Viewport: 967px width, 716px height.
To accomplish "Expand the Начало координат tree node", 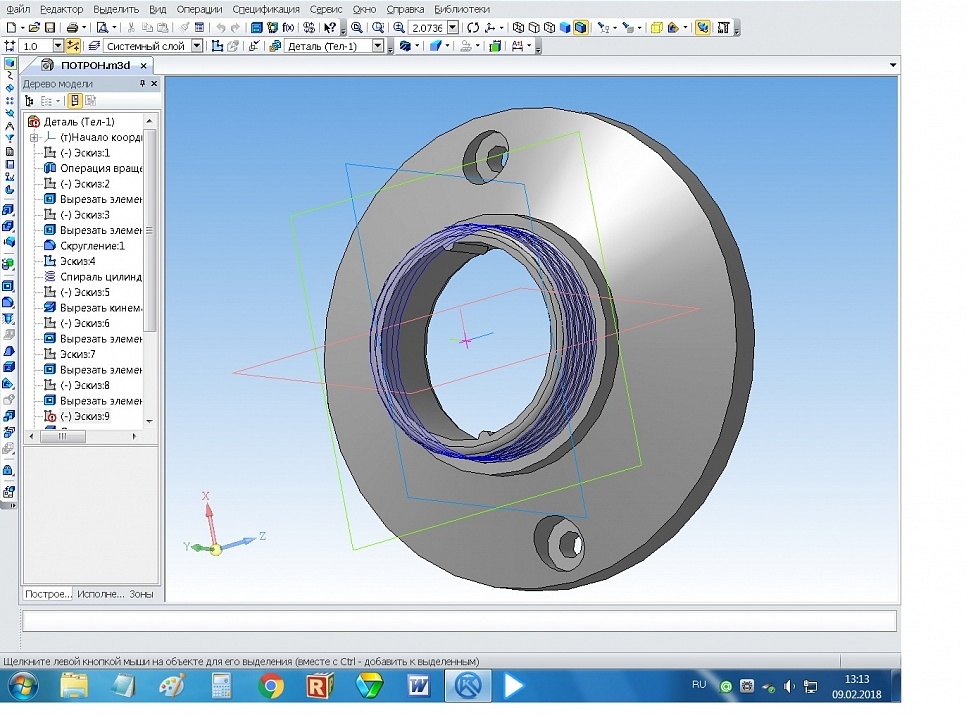I will click(x=34, y=137).
